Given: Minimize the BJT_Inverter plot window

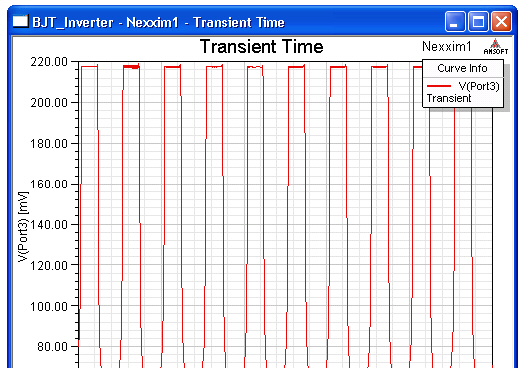Looking at the screenshot, I should 455,22.
